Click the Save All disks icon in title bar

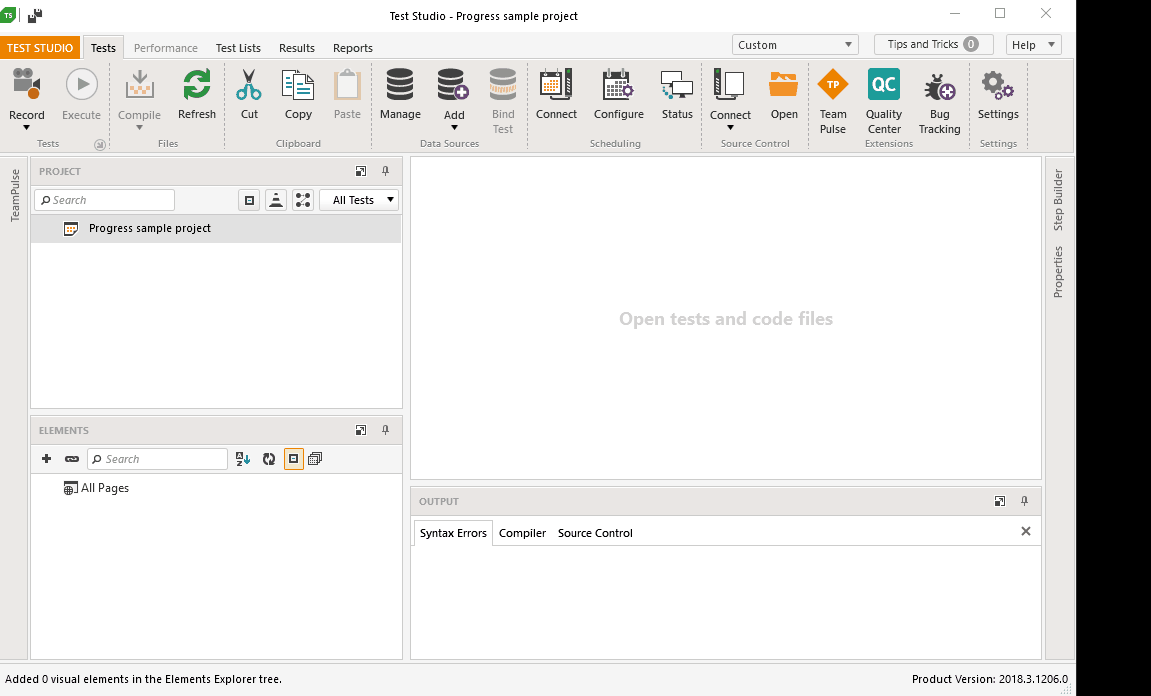point(35,15)
